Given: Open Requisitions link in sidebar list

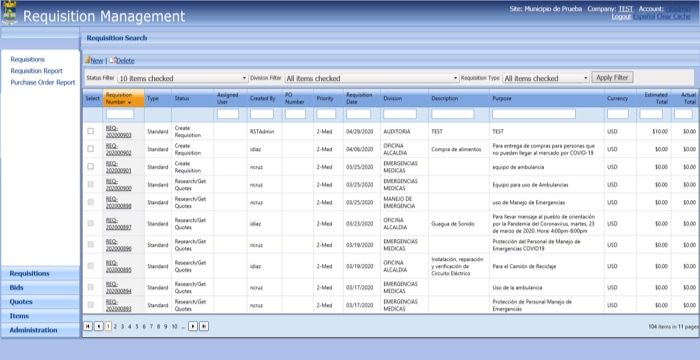Looking at the screenshot, I should click(28, 59).
